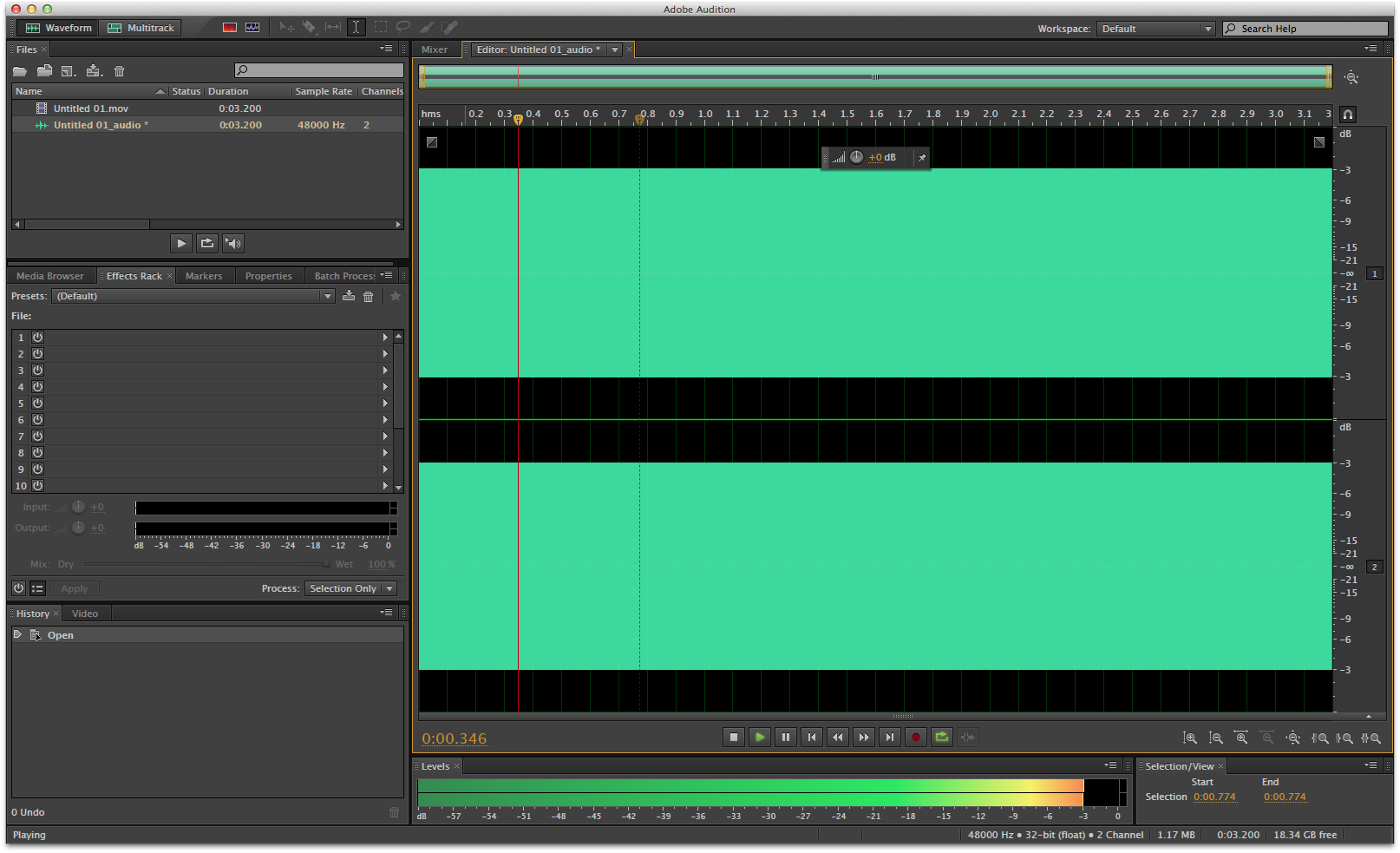The height and width of the screenshot is (853, 1400).
Task: Select the Time Selection tool
Action: tap(356, 28)
